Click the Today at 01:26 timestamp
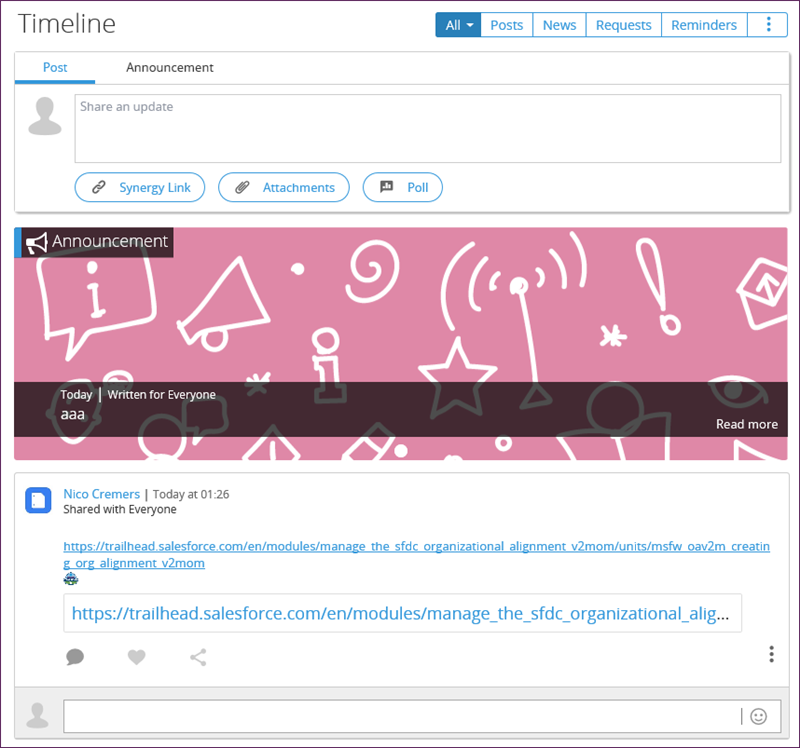 tap(191, 494)
